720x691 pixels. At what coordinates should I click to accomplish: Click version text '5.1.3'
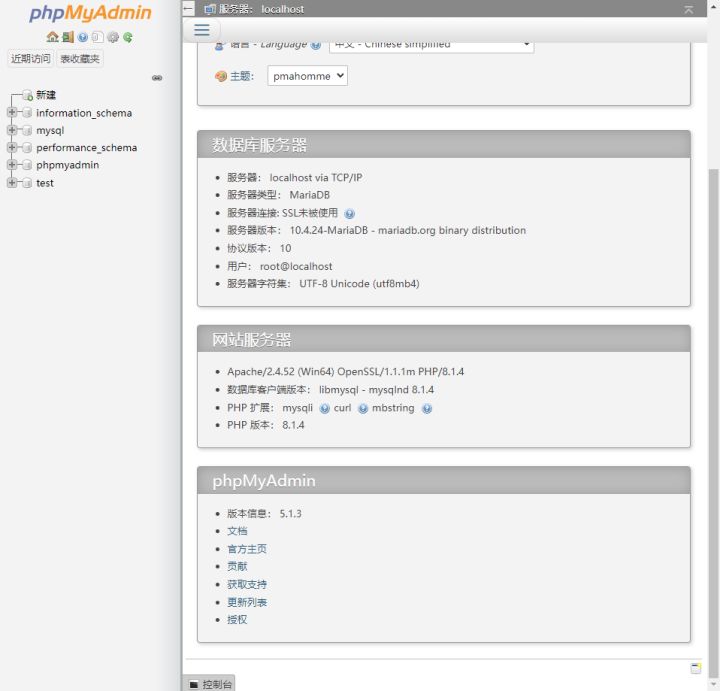291,514
